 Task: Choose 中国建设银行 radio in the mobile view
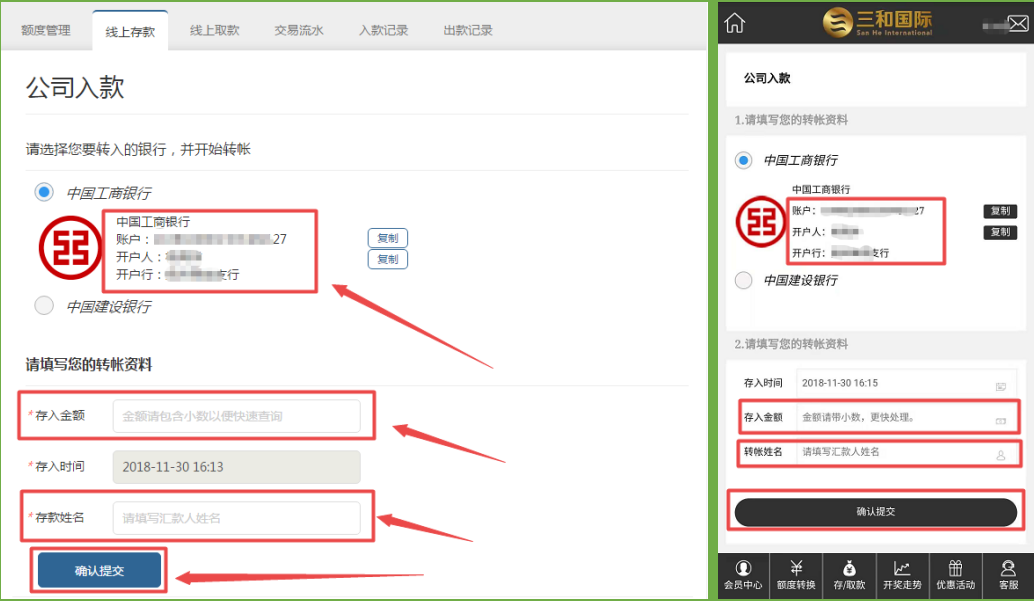(743, 280)
